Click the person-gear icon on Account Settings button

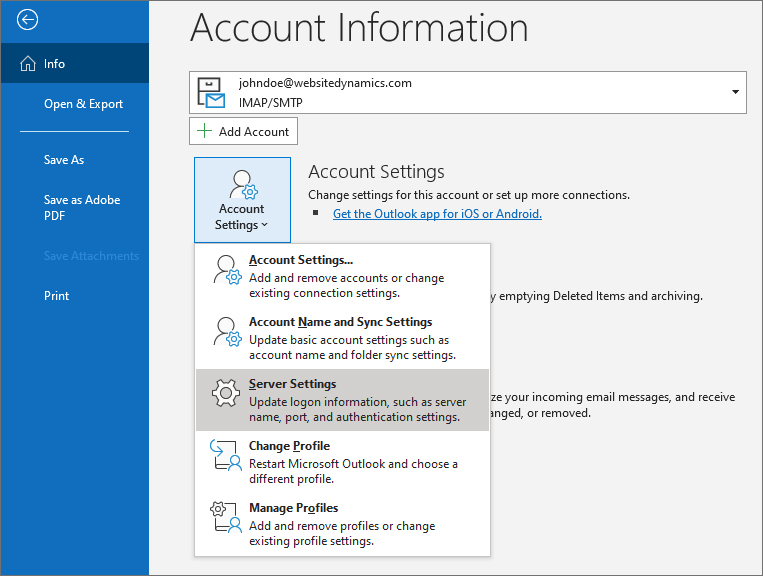coord(243,184)
